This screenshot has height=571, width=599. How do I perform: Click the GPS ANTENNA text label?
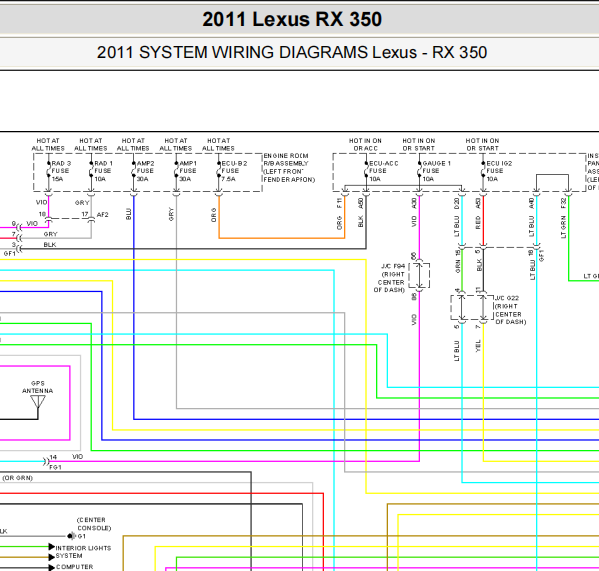37,387
